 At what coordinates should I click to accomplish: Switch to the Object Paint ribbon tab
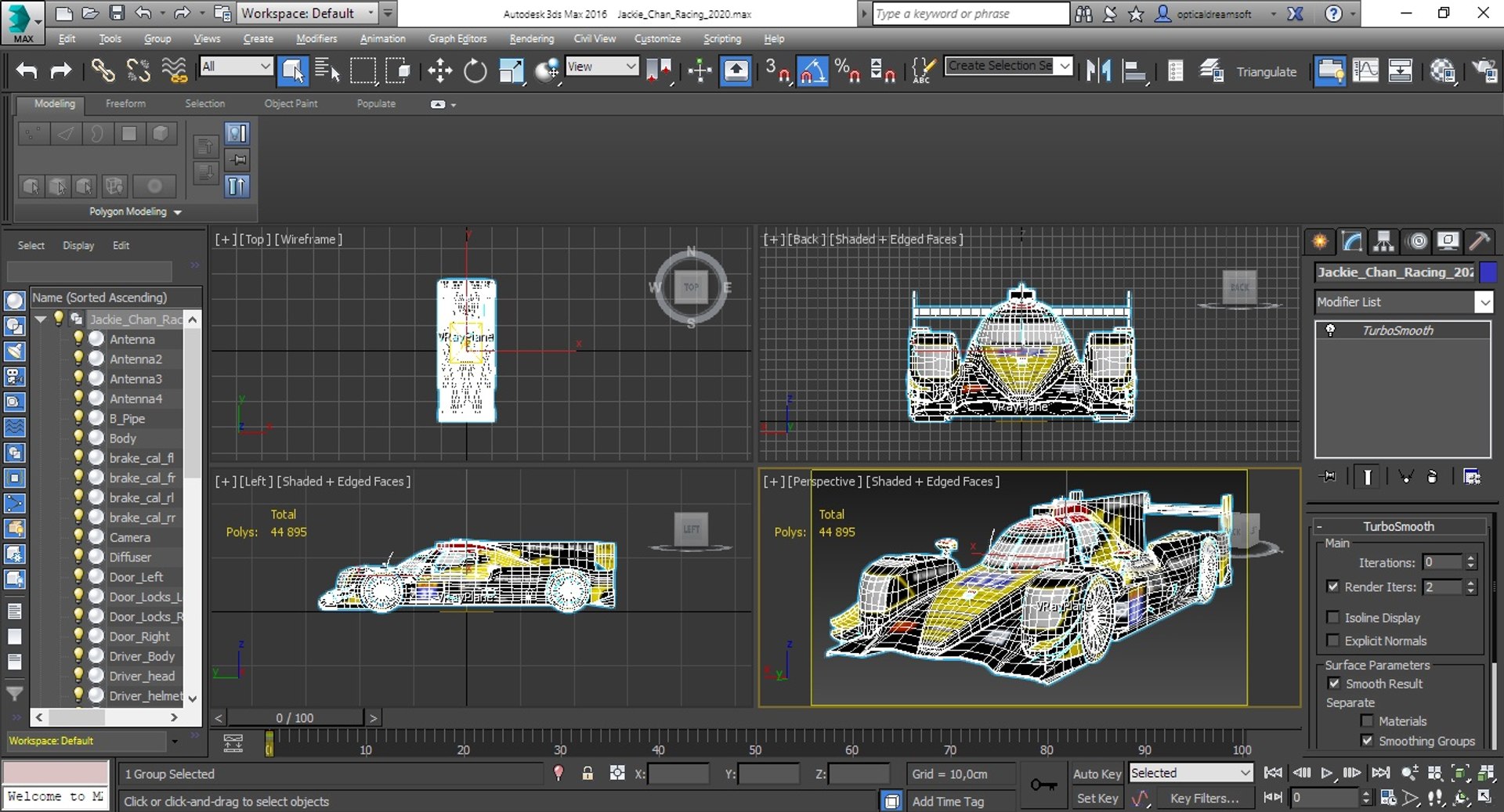tap(291, 103)
